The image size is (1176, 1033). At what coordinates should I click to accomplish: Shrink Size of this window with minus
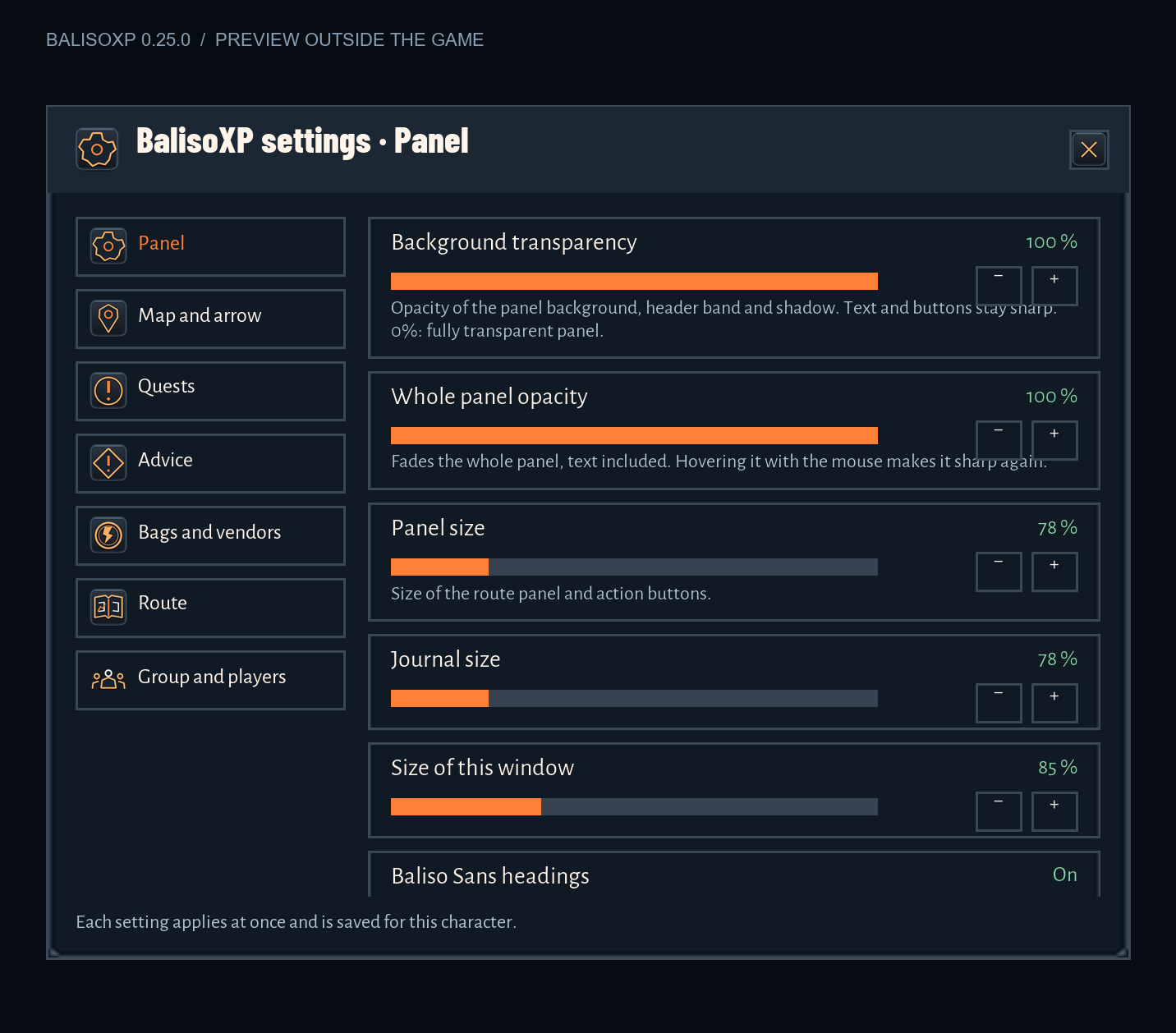(x=999, y=811)
